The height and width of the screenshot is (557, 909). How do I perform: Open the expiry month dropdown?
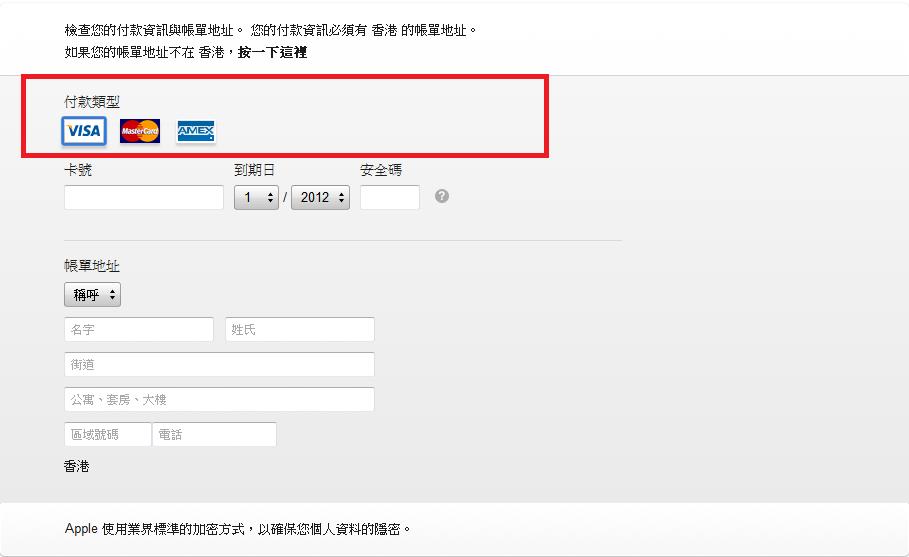[256, 198]
